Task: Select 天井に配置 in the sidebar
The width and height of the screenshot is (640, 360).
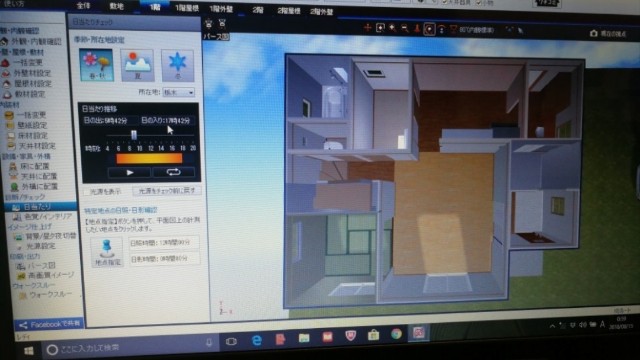Action: point(34,176)
